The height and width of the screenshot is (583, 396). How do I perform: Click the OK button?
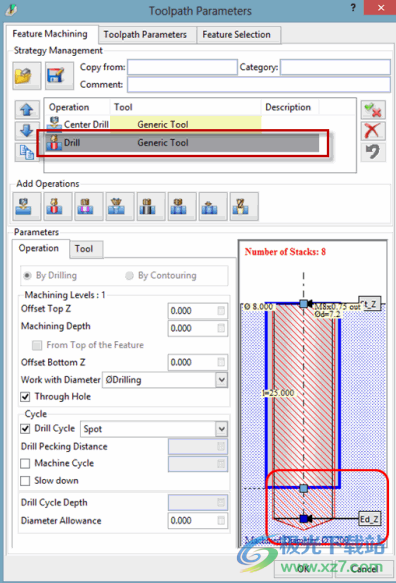pyautogui.click(x=303, y=568)
